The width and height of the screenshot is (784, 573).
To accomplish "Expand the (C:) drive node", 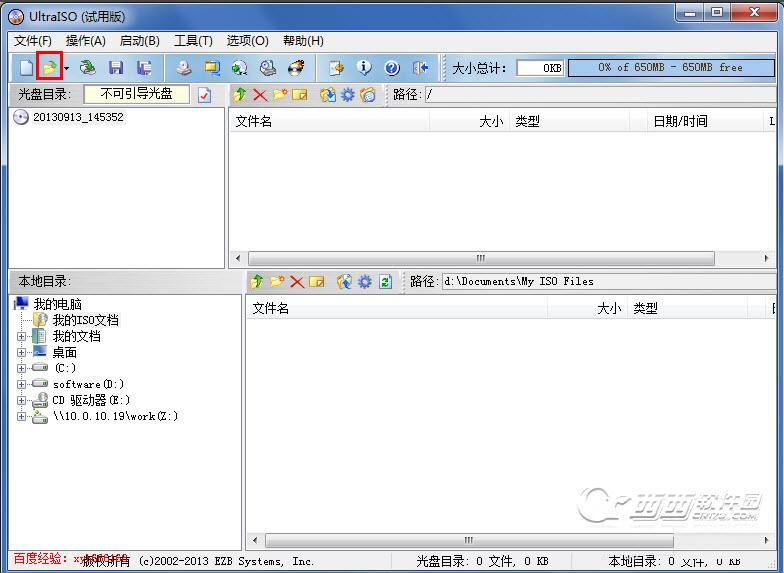I will click(x=21, y=368).
